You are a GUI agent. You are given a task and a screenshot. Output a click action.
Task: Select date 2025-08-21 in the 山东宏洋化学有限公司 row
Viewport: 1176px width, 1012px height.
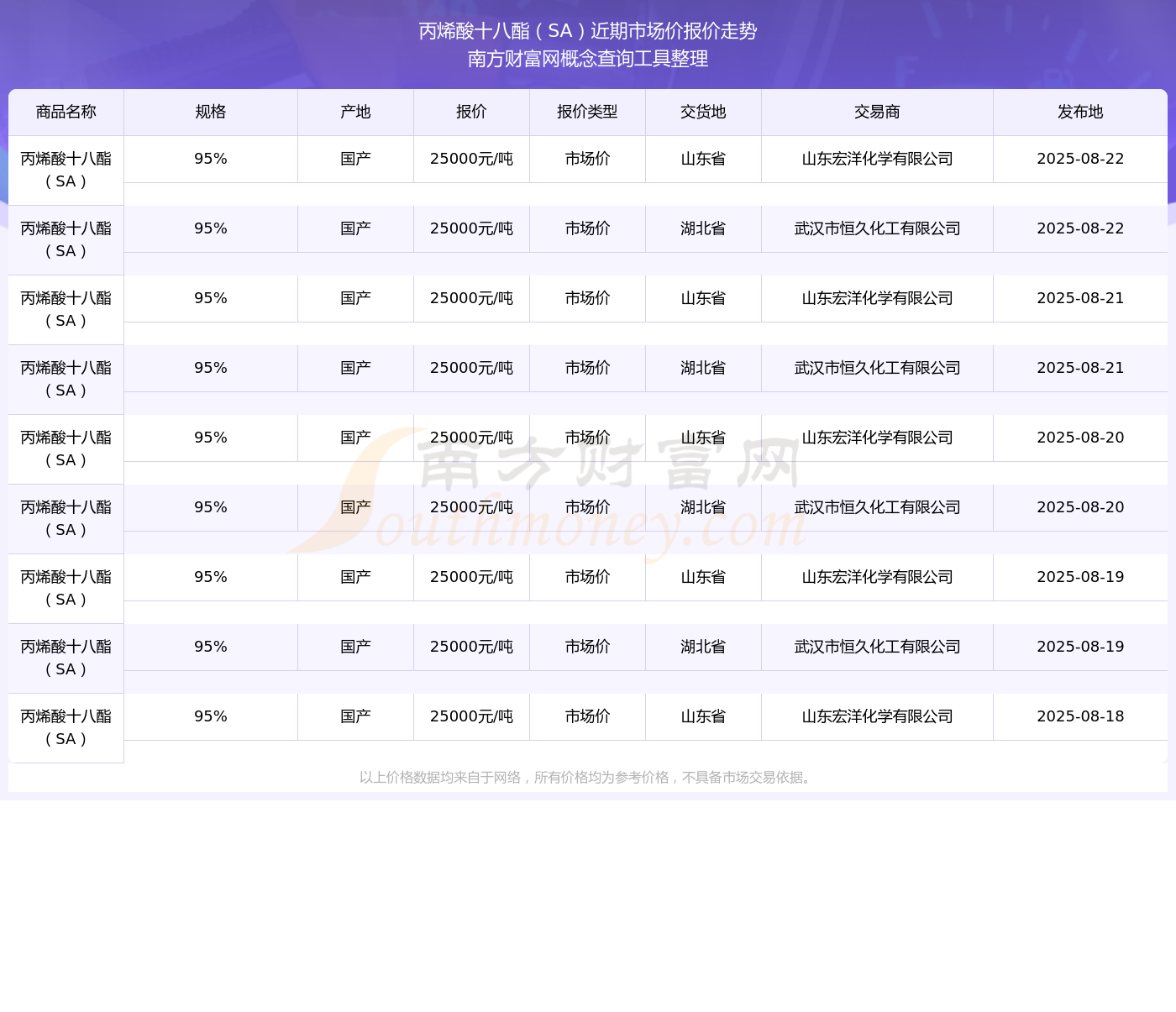click(x=1081, y=298)
